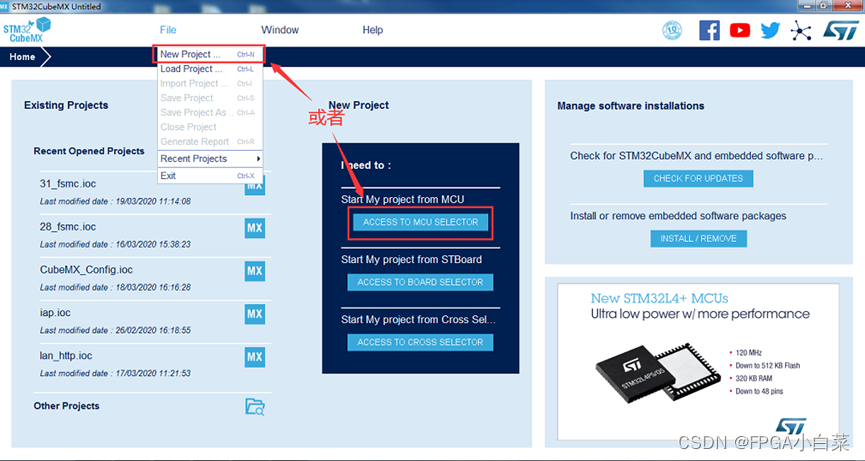
Task: Browse Other Projects folder icon
Action: [254, 406]
